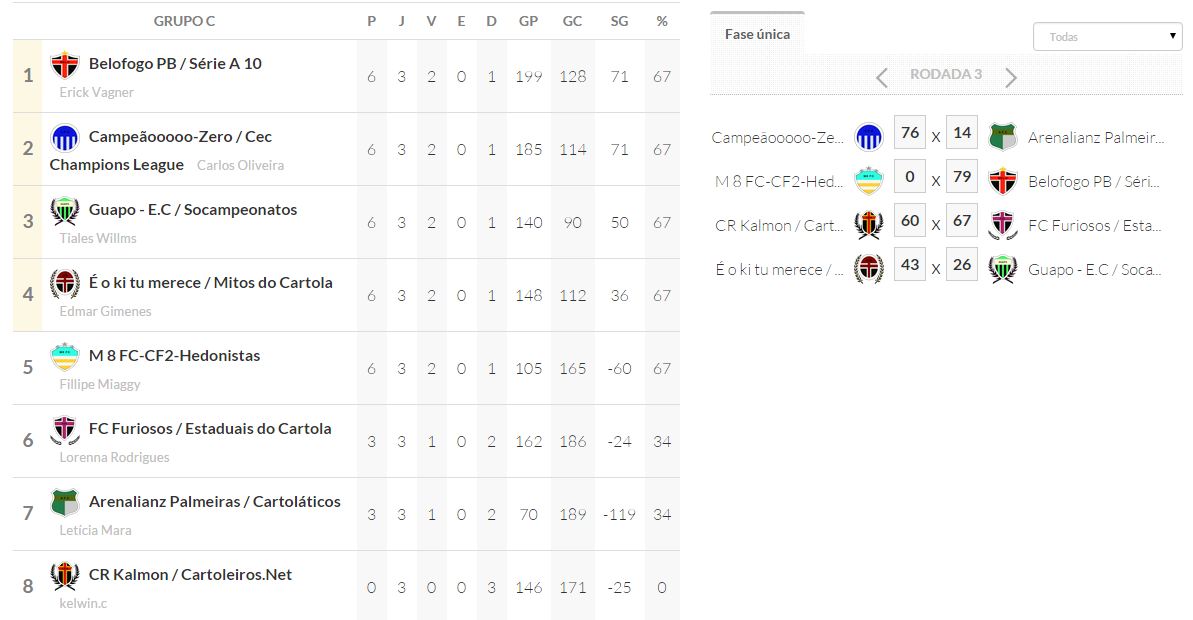Click the Belofogo PB crest in standings
Image resolution: width=1193 pixels, height=620 pixels.
65,65
